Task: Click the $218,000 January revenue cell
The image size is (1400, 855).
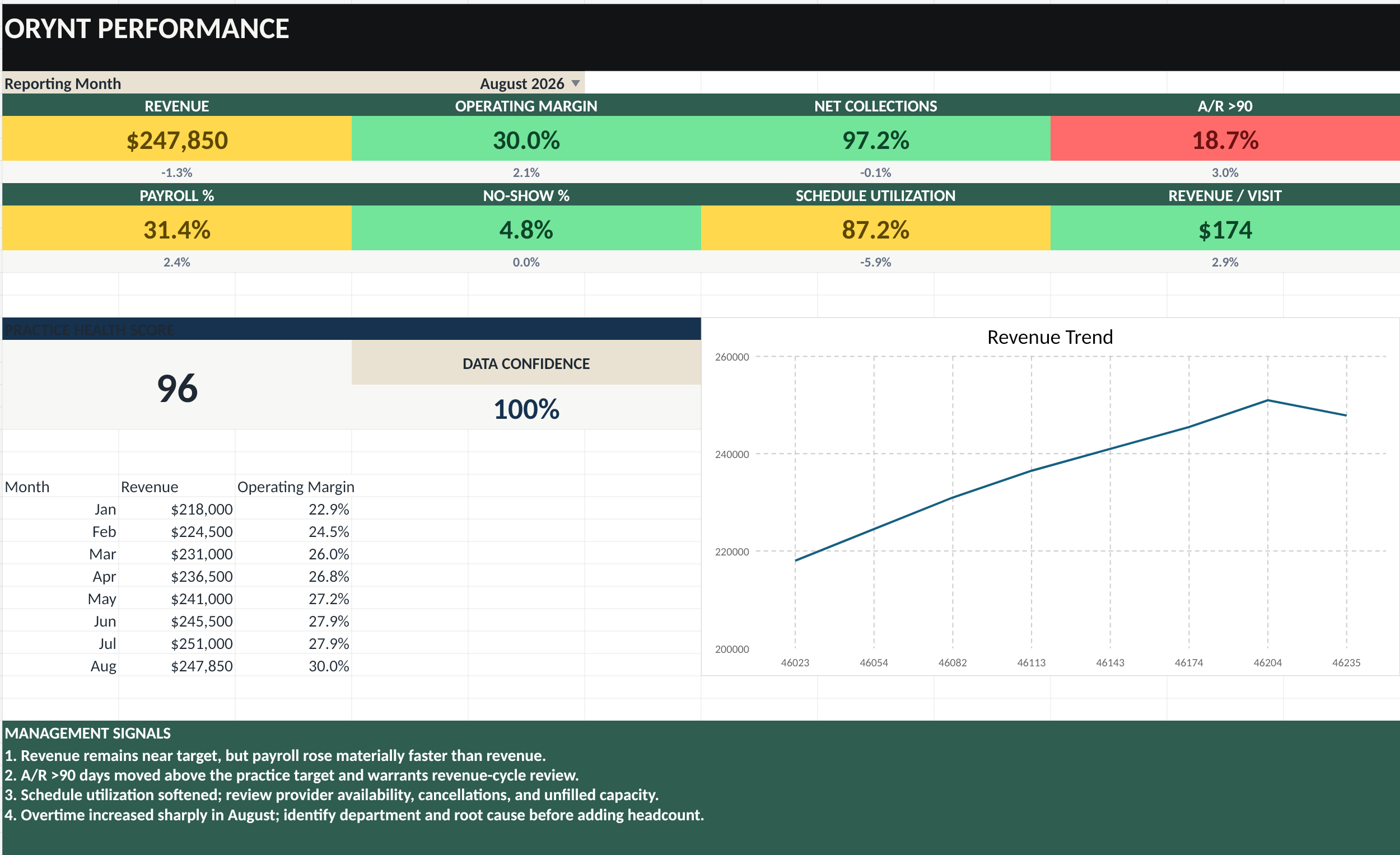Action: pos(177,509)
